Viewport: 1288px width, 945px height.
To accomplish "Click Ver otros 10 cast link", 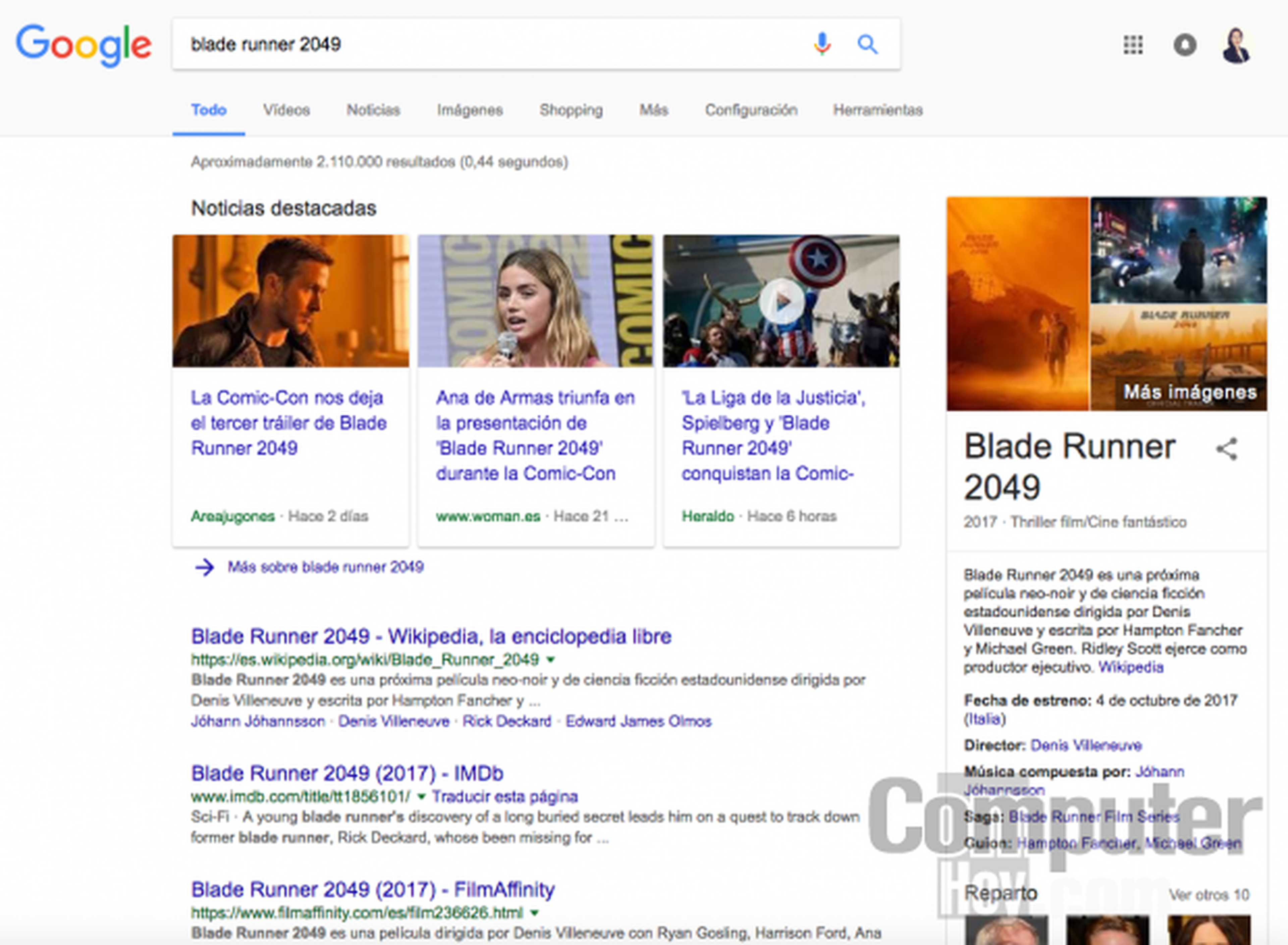I will click(1209, 895).
